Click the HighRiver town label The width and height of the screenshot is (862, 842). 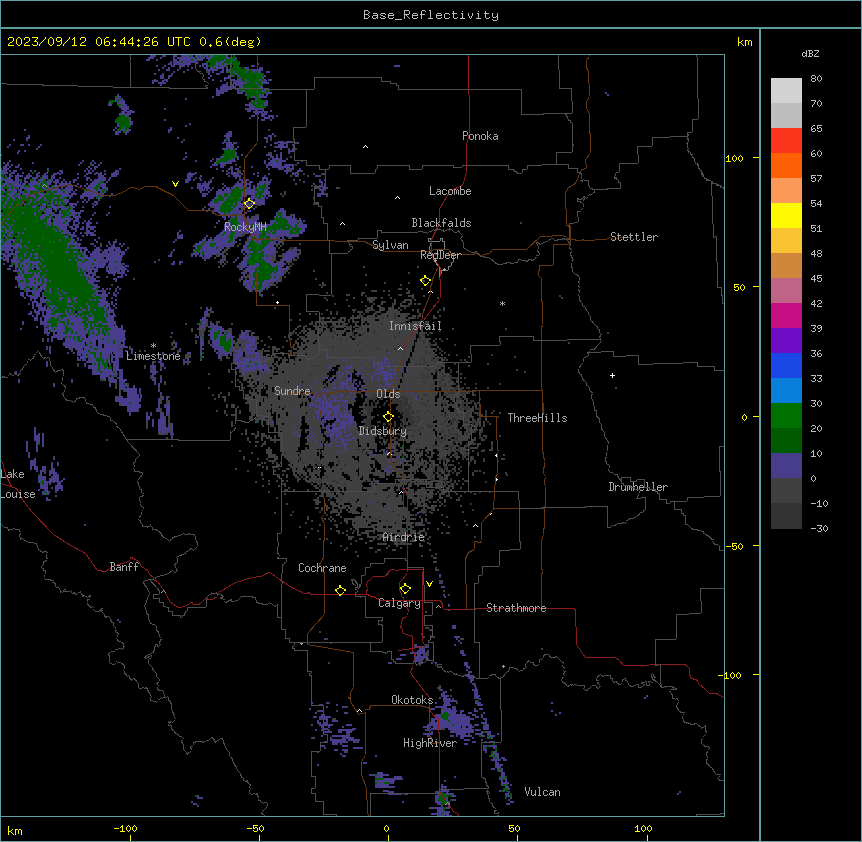430,743
